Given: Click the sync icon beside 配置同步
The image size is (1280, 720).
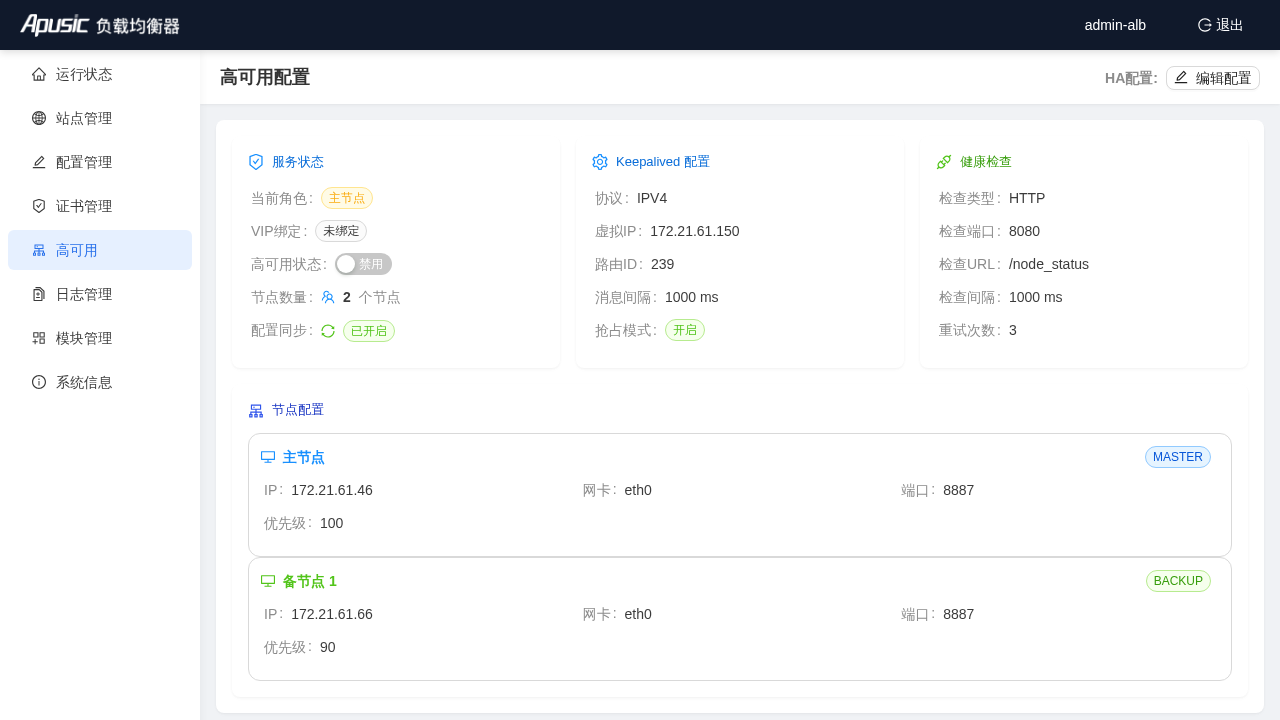Looking at the screenshot, I should [328, 330].
